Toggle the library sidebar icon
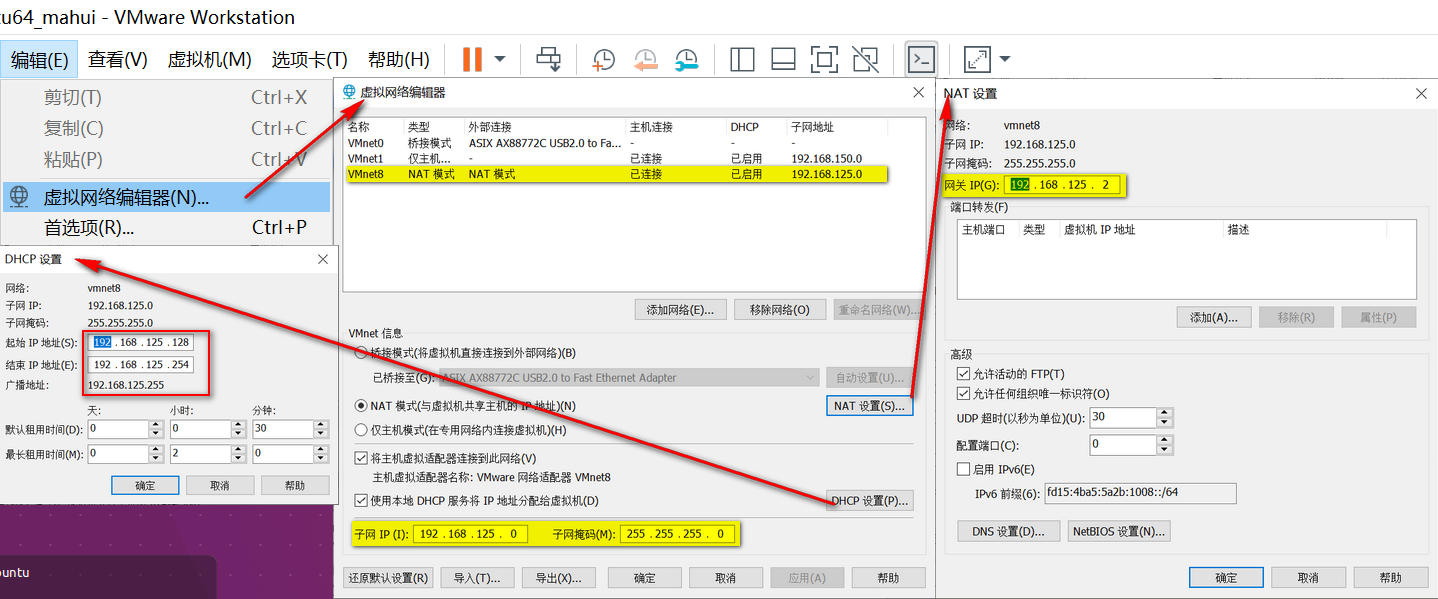 click(x=742, y=59)
